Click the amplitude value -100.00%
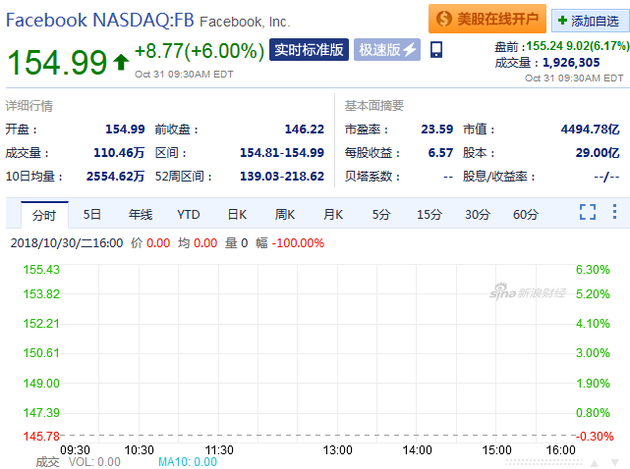This screenshot has height=469, width=630. point(298,243)
